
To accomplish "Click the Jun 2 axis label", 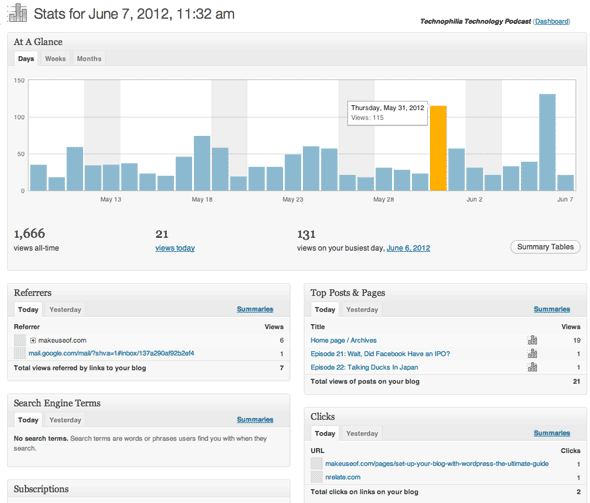I will pyautogui.click(x=474, y=199).
